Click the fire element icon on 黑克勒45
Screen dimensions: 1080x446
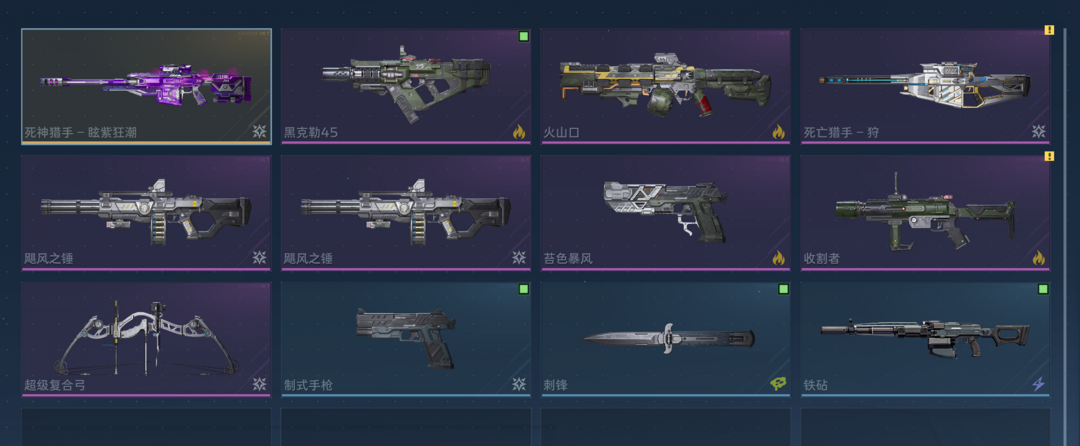519,131
